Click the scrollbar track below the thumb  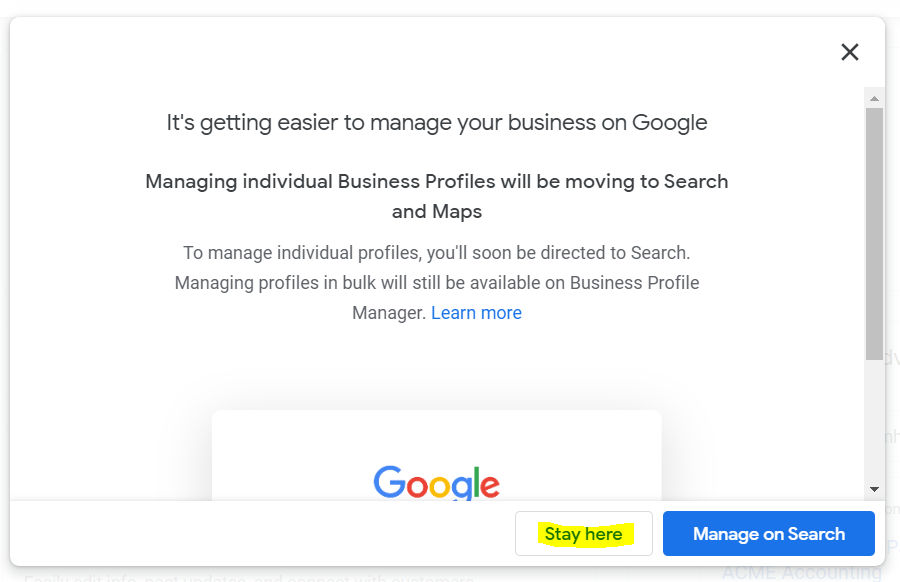coord(874,421)
